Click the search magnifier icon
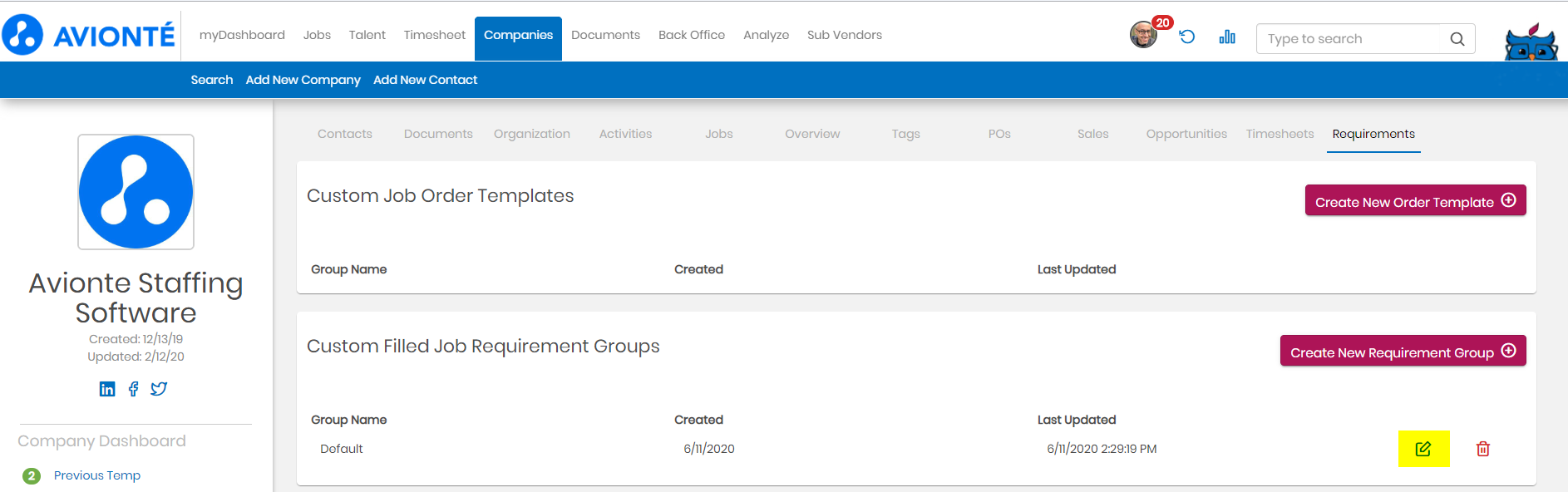Image resolution: width=1568 pixels, height=492 pixels. [1457, 39]
